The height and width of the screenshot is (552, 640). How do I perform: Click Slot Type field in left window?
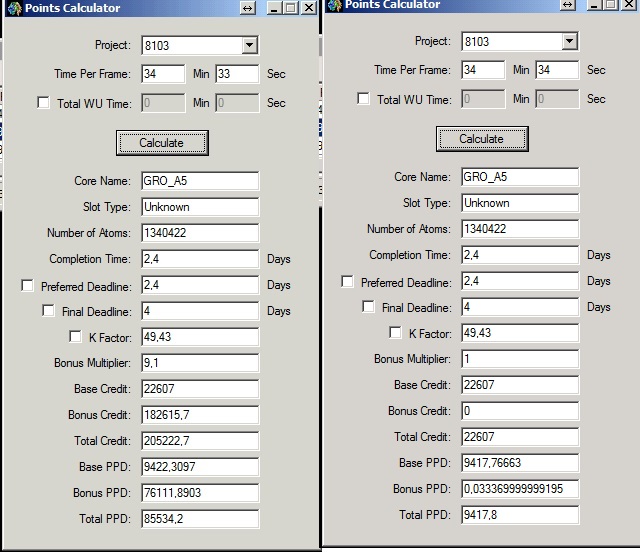click(200, 207)
